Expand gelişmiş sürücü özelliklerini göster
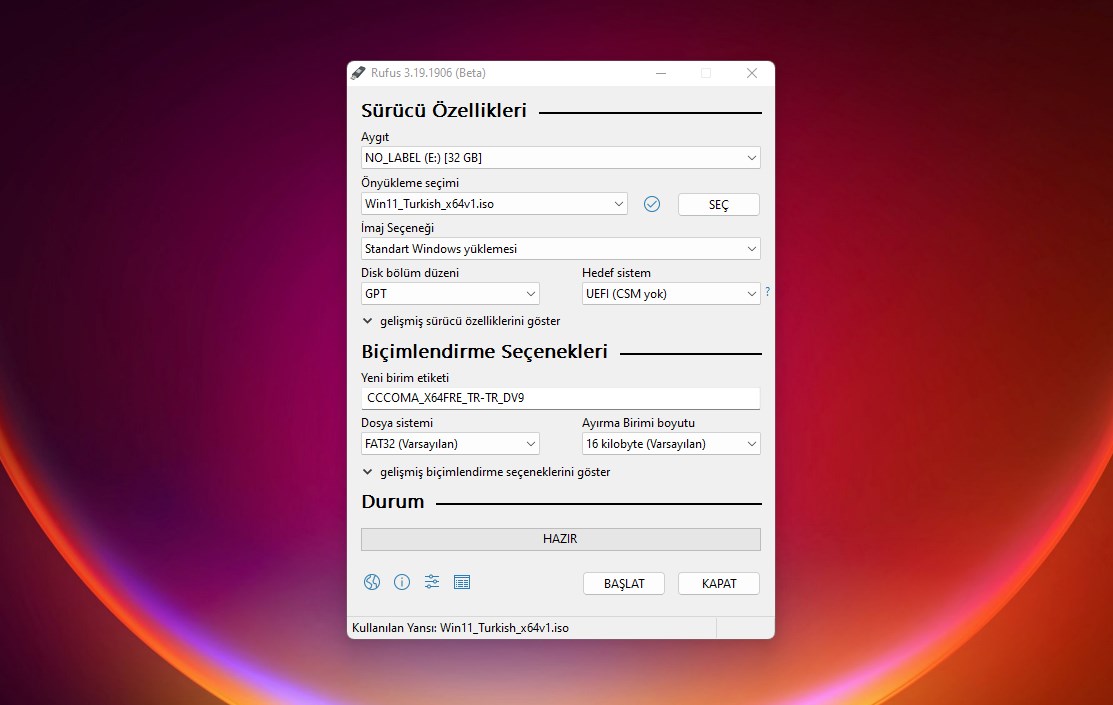This screenshot has height=705, width=1113. coord(461,321)
